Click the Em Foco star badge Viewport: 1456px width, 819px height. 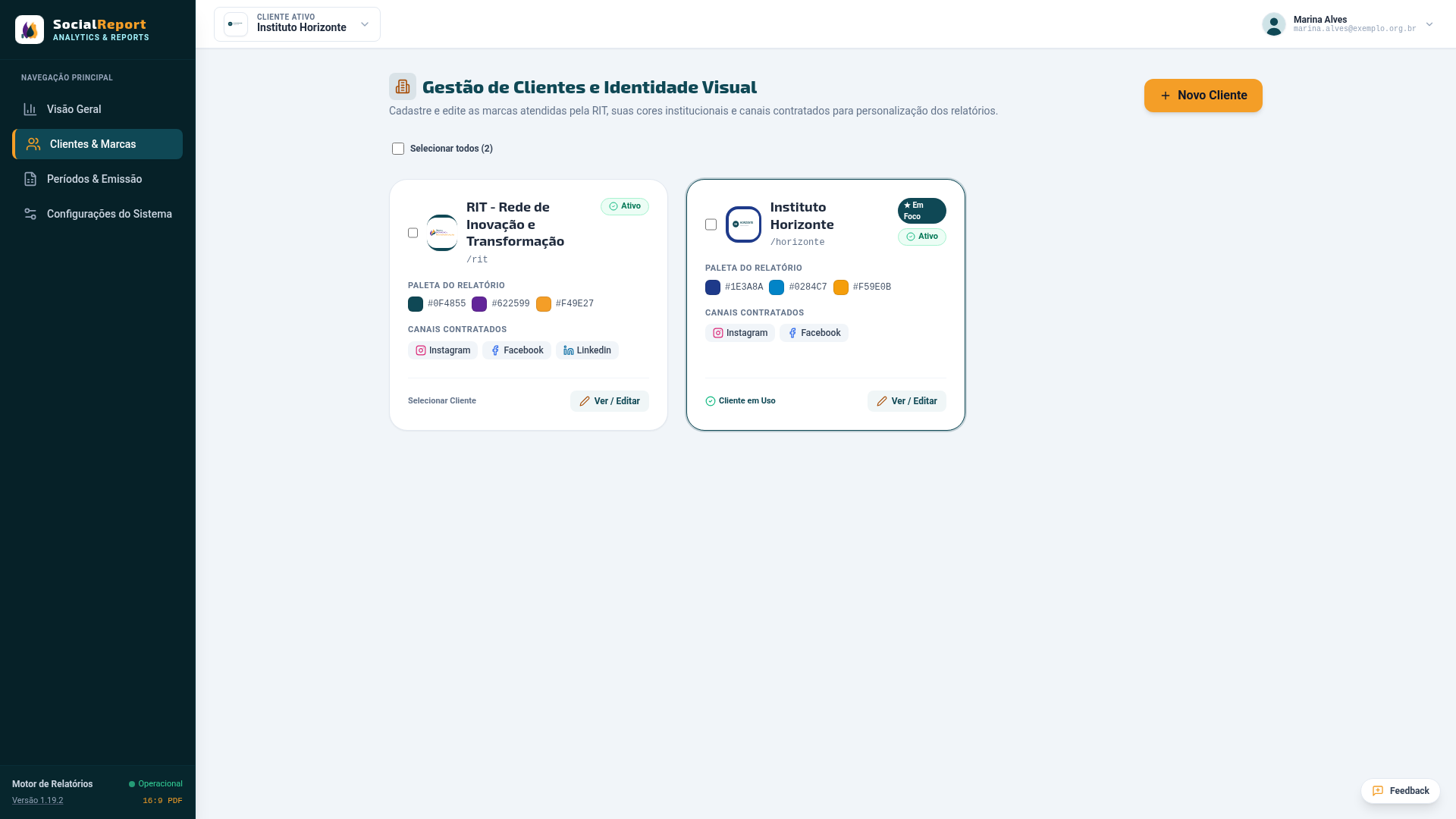(x=922, y=211)
